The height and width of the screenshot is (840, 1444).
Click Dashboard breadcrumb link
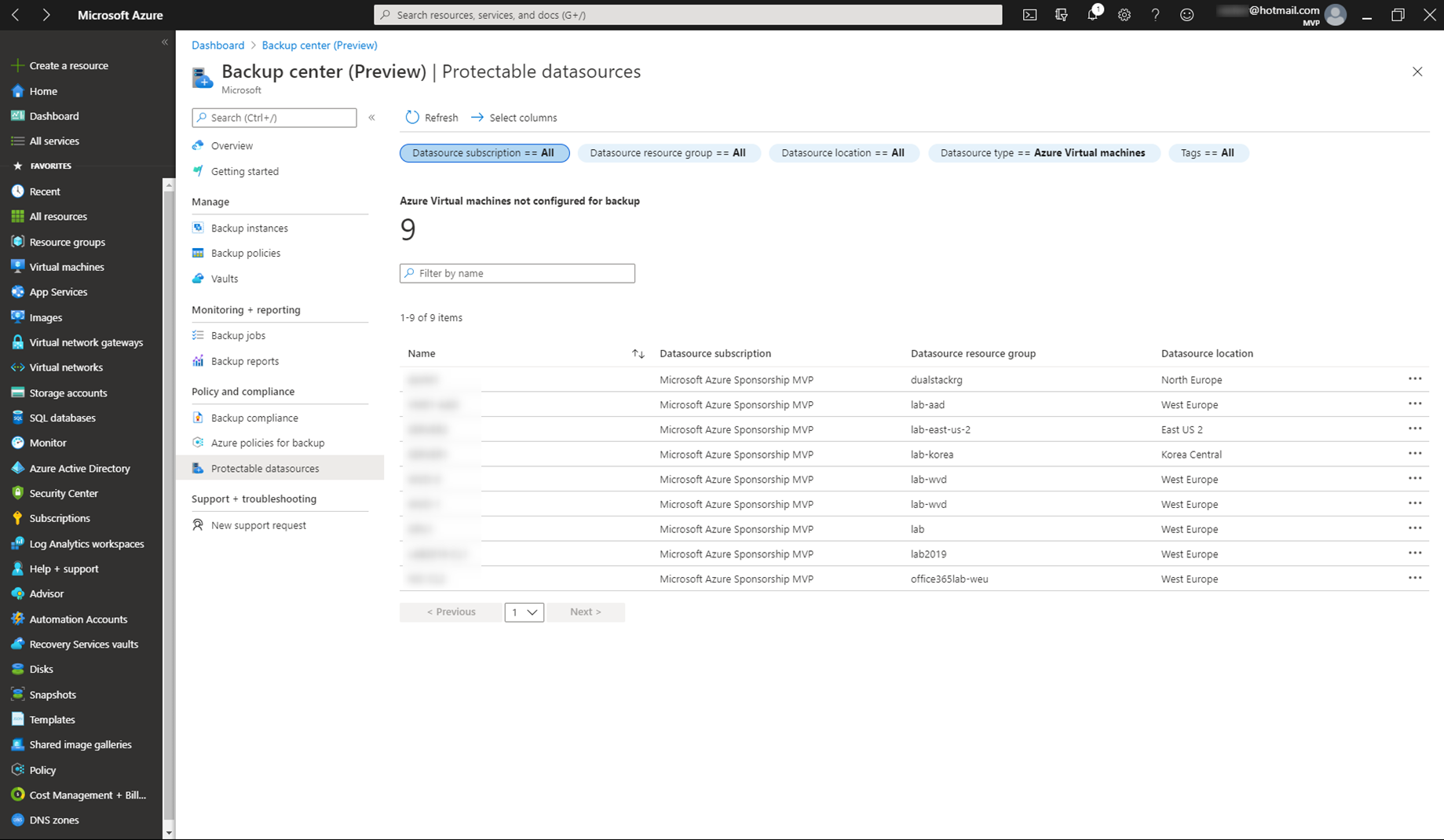click(x=218, y=46)
